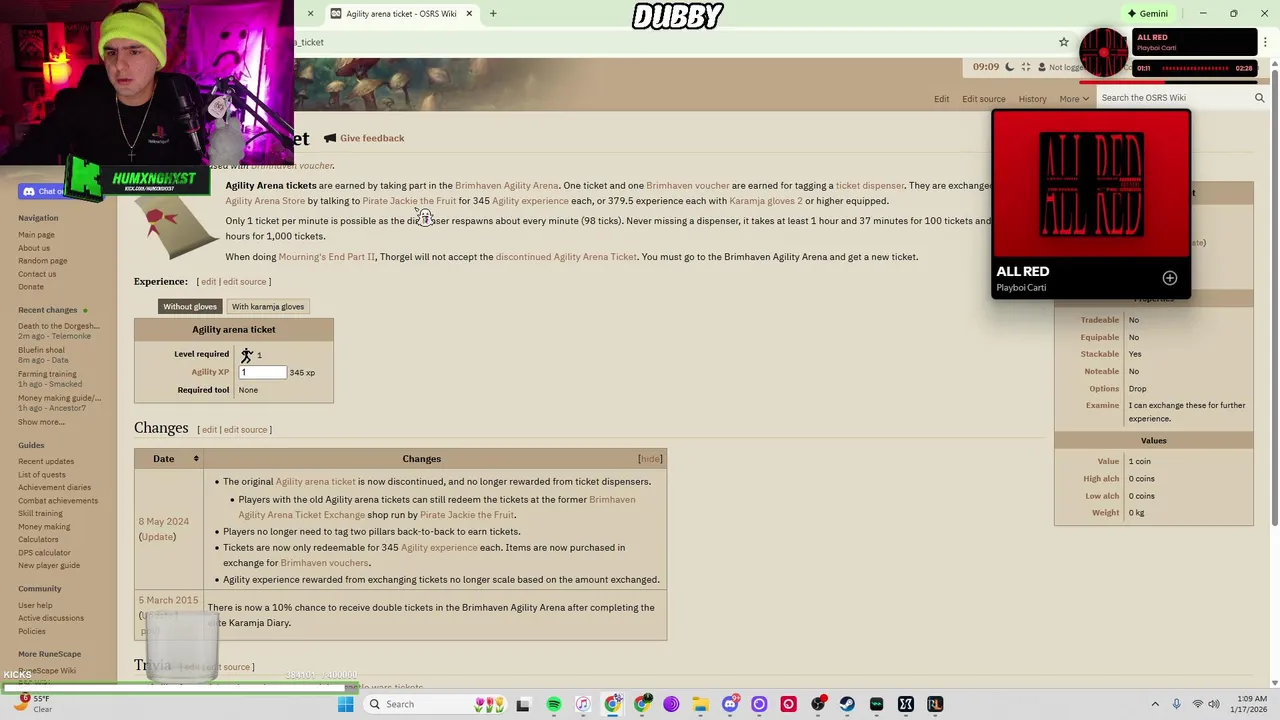Open Steam from the taskbar
The width and height of the screenshot is (1280, 720).
point(847,705)
